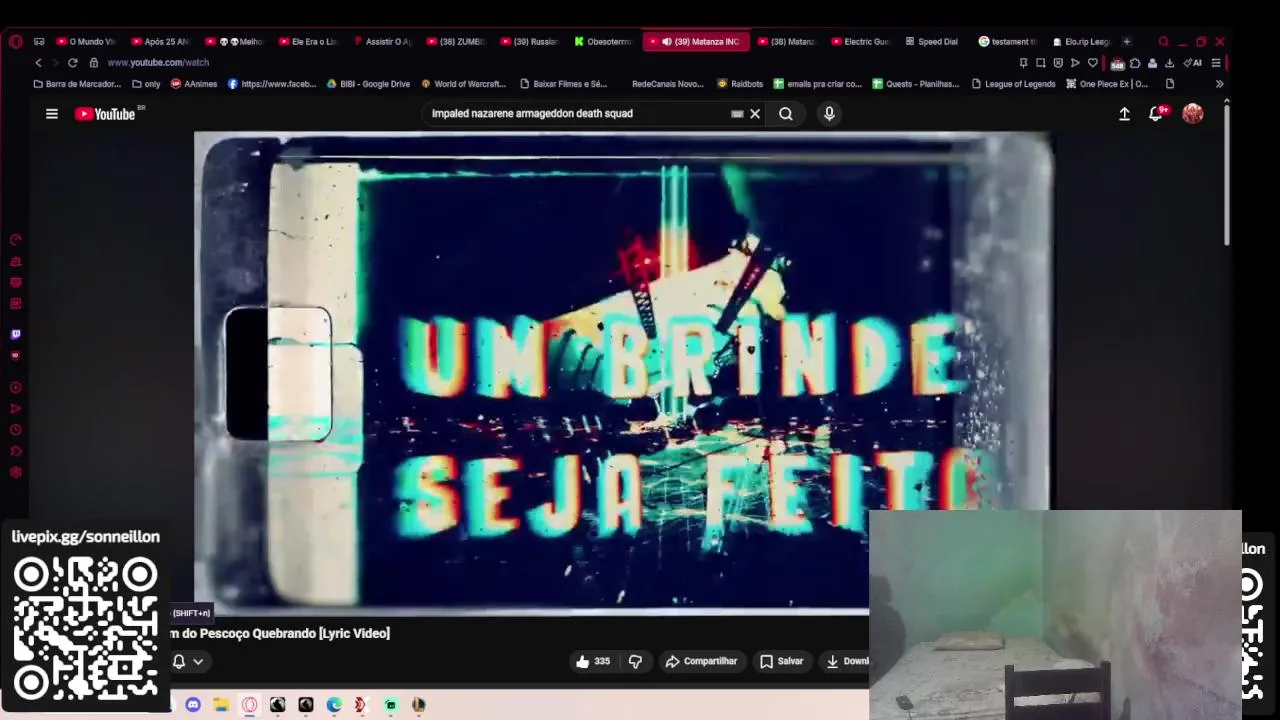Switch to 'testament' Google tab
The width and height of the screenshot is (1280, 720).
[1007, 42]
